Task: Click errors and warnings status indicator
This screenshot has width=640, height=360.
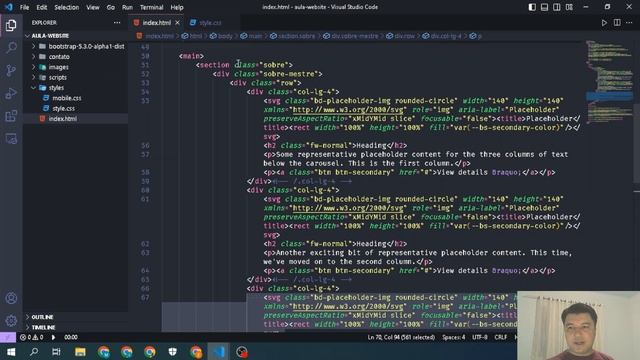Action: tap(32, 338)
